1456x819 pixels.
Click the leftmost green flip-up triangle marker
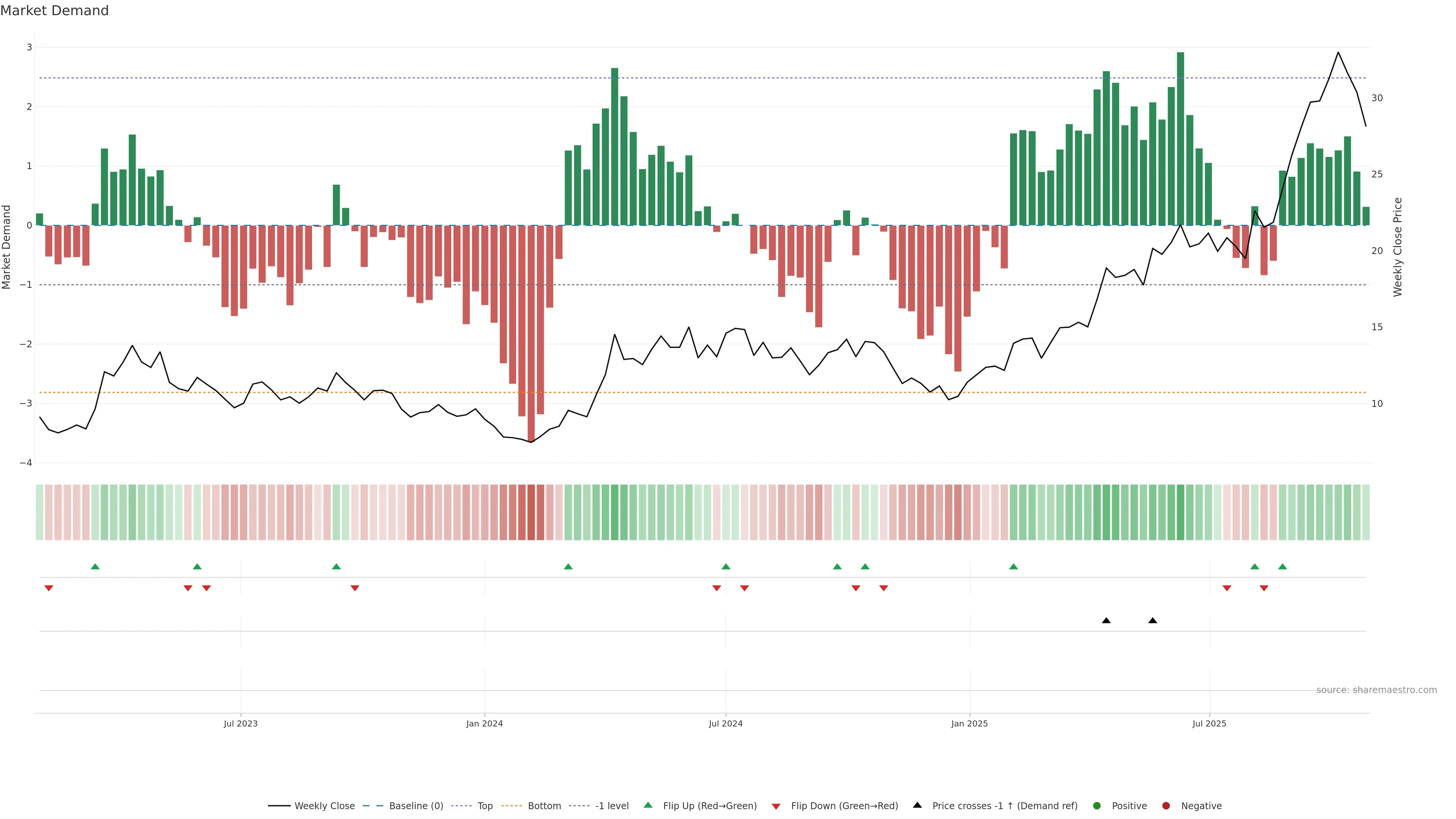[95, 566]
